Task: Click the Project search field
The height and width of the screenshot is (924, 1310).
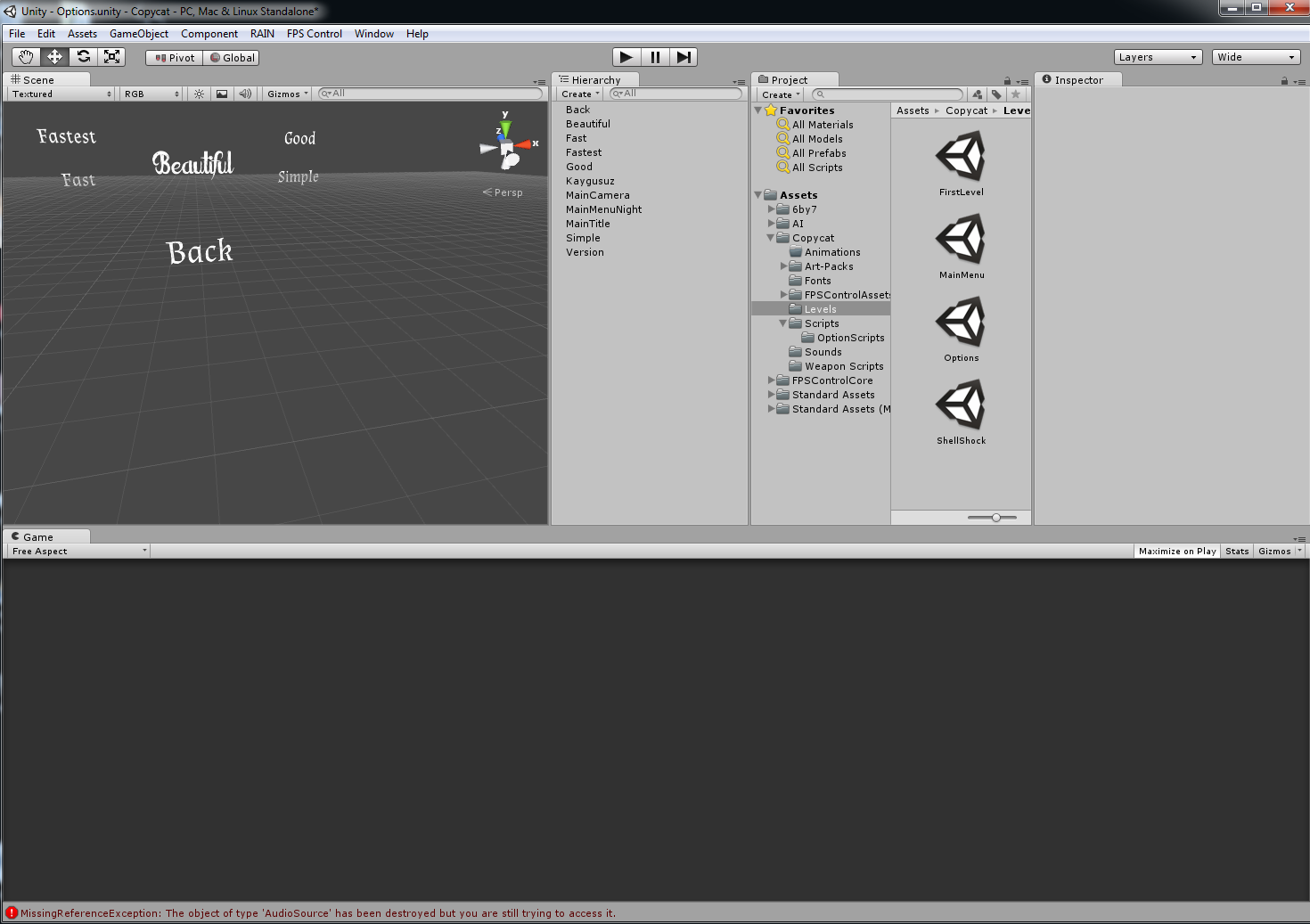Action: pos(888,94)
